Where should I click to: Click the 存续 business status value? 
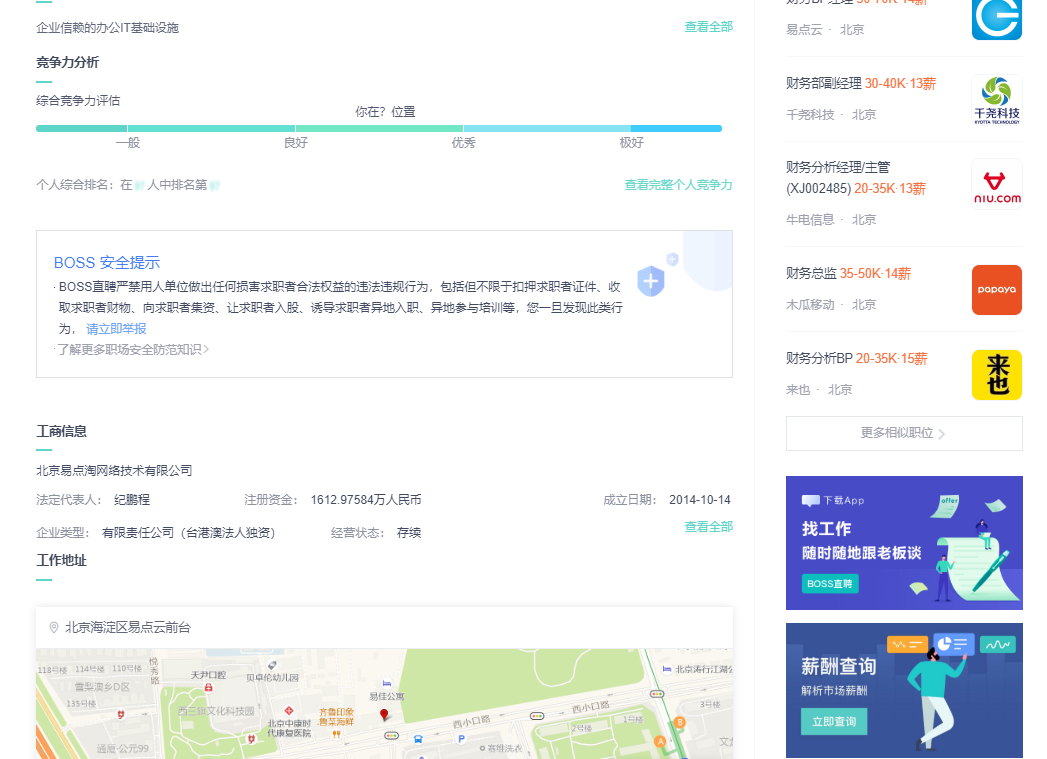point(409,533)
